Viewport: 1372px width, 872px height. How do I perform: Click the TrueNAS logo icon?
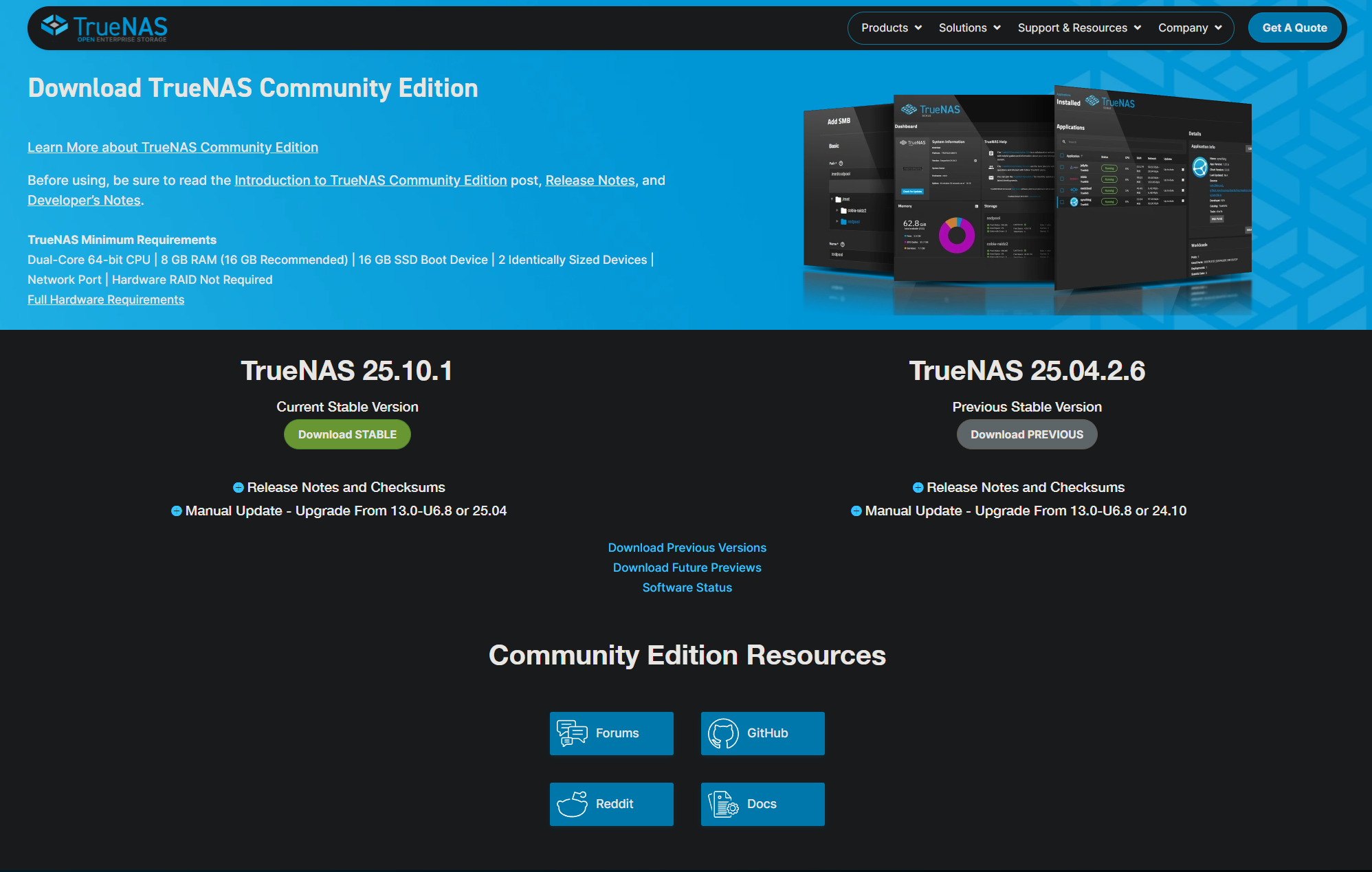54,26
